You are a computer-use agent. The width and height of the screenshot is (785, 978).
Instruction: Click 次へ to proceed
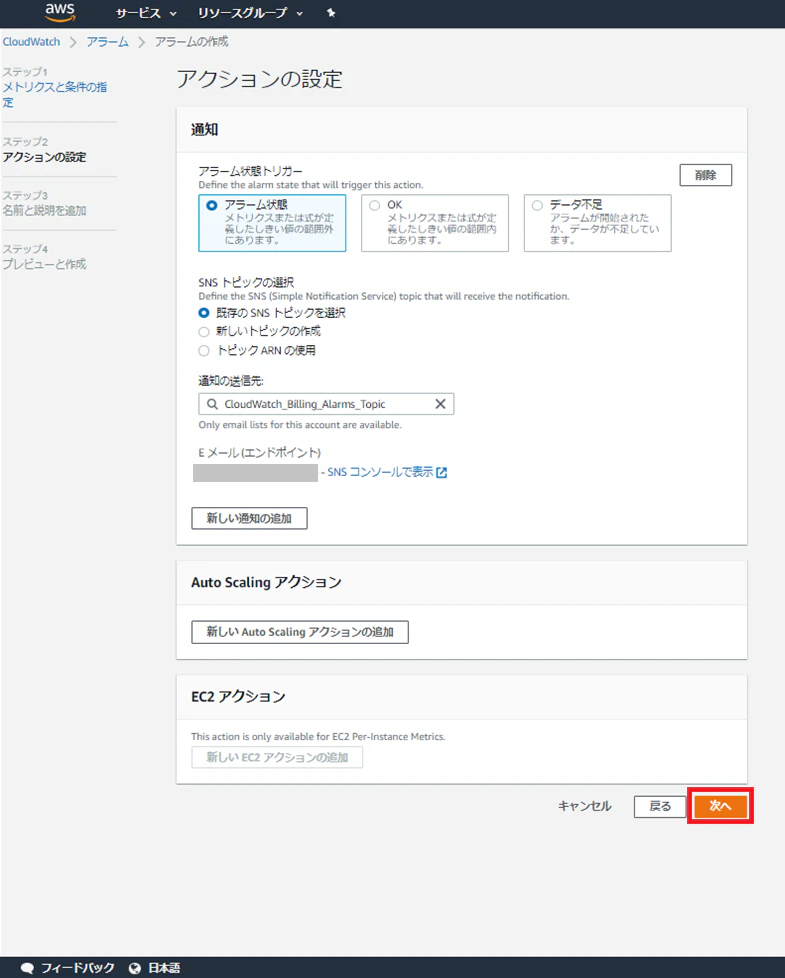click(720, 806)
